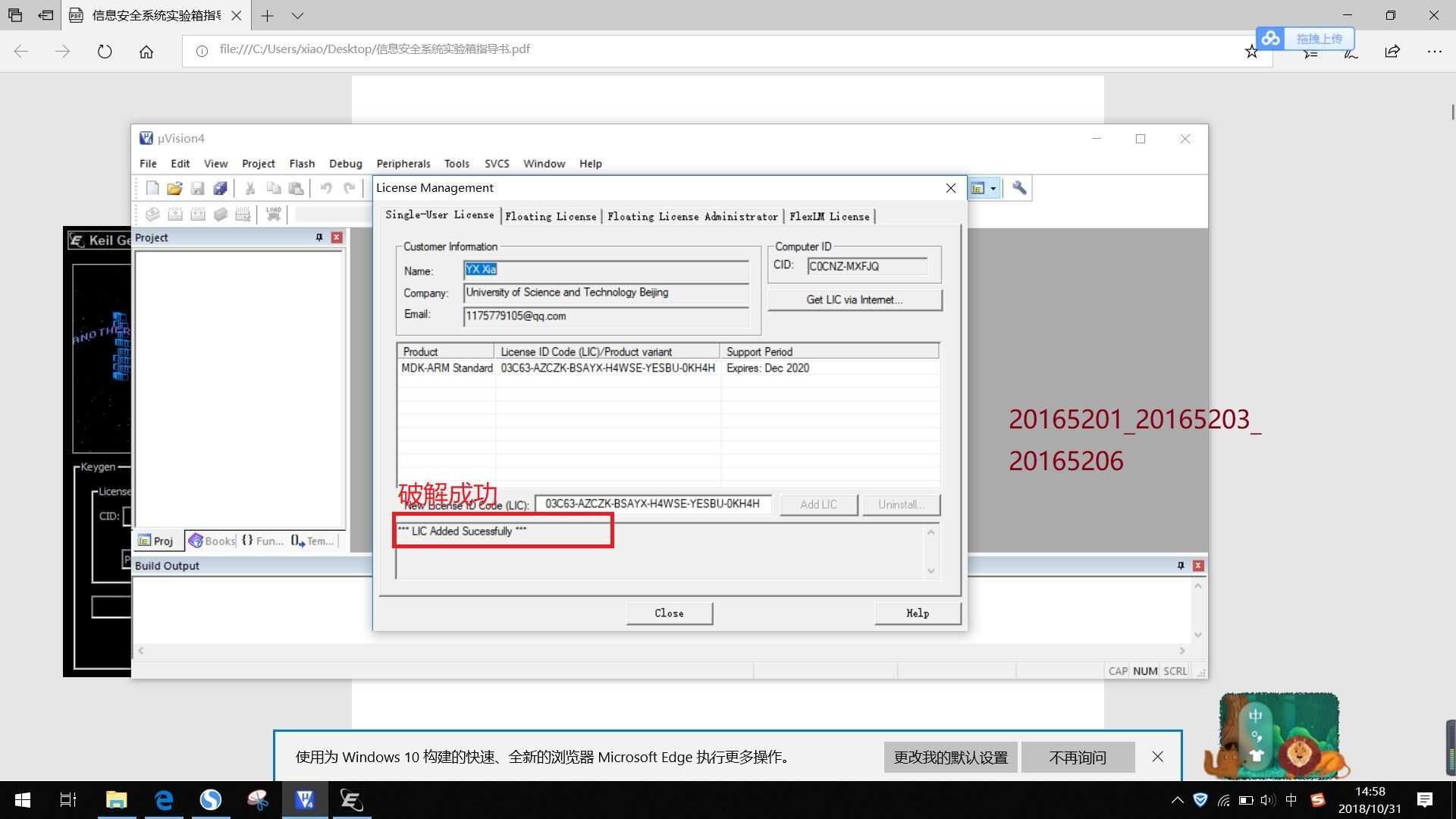Close the Build Output panel

(x=1198, y=566)
